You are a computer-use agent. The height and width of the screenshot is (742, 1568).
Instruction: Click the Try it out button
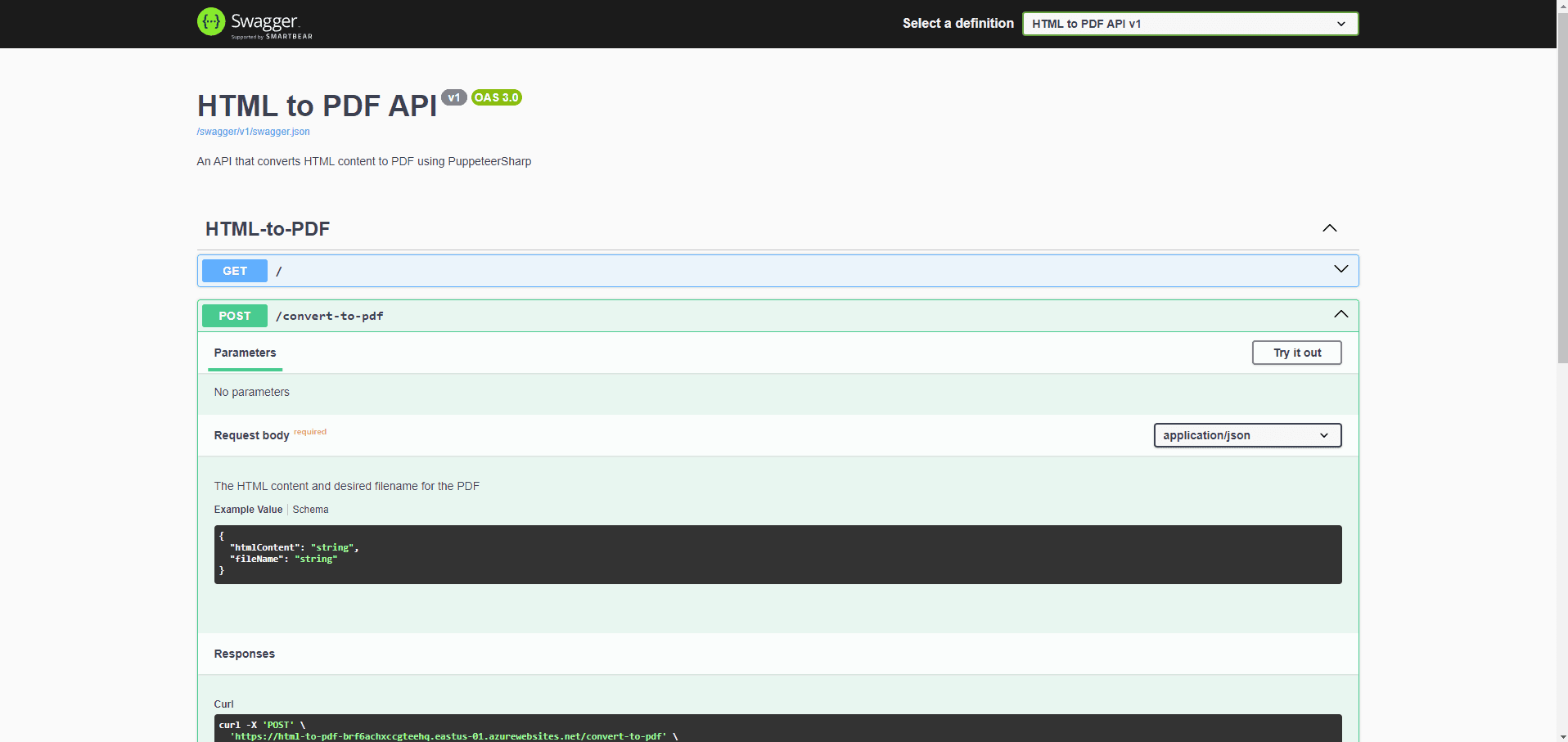pyautogui.click(x=1296, y=353)
